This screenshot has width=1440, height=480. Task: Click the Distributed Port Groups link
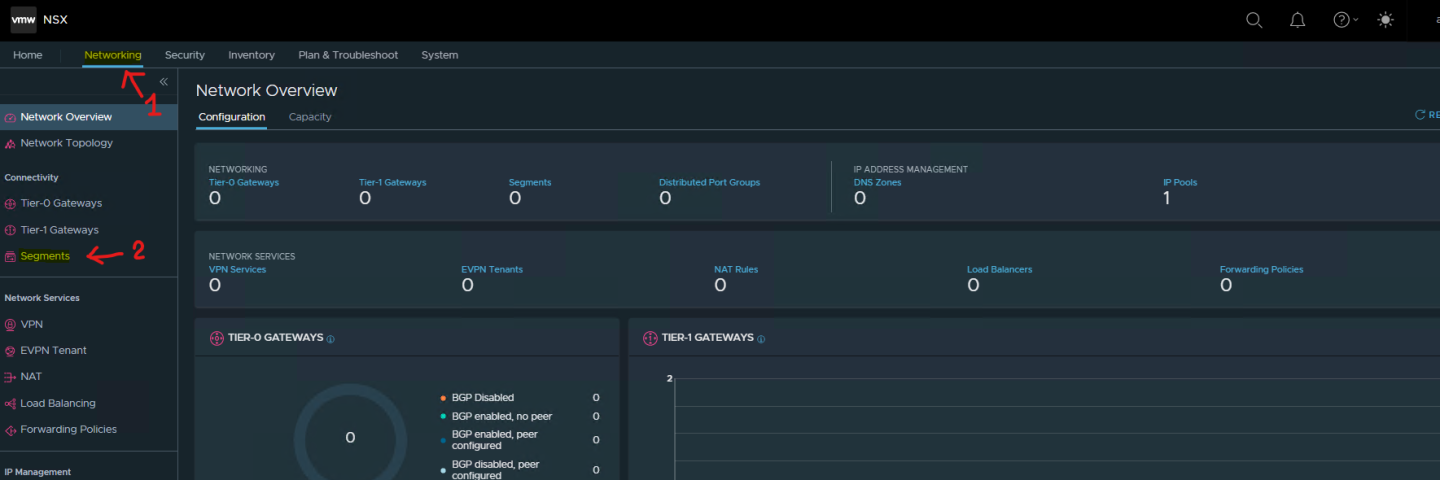(709, 183)
